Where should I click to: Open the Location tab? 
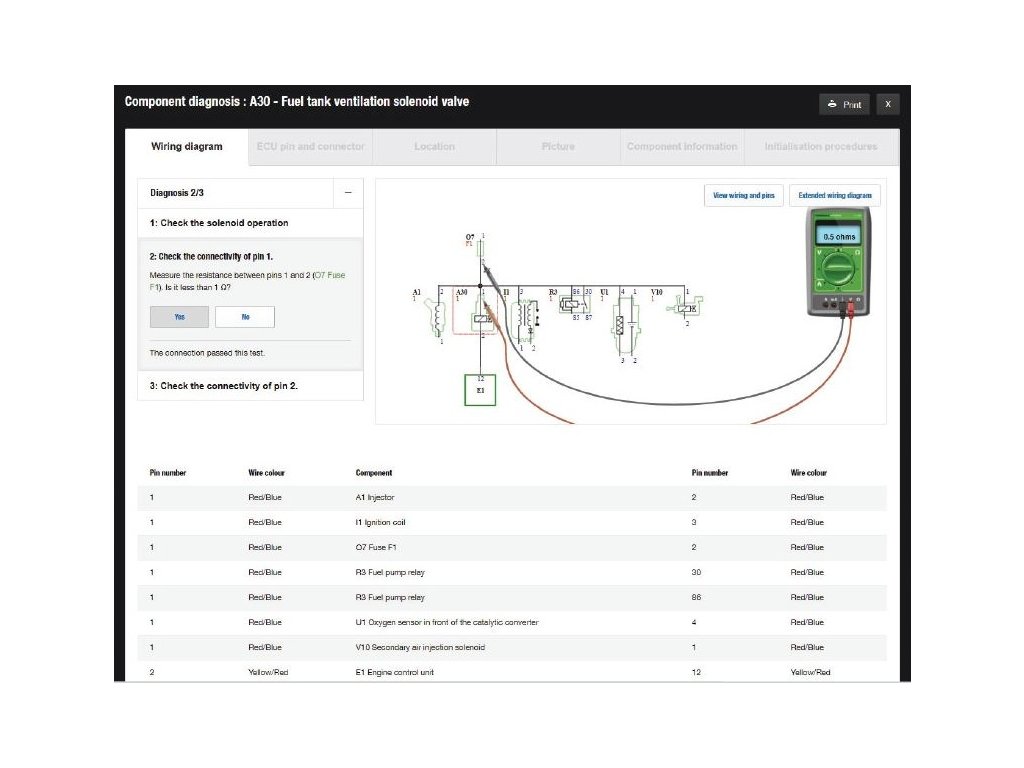(x=434, y=147)
